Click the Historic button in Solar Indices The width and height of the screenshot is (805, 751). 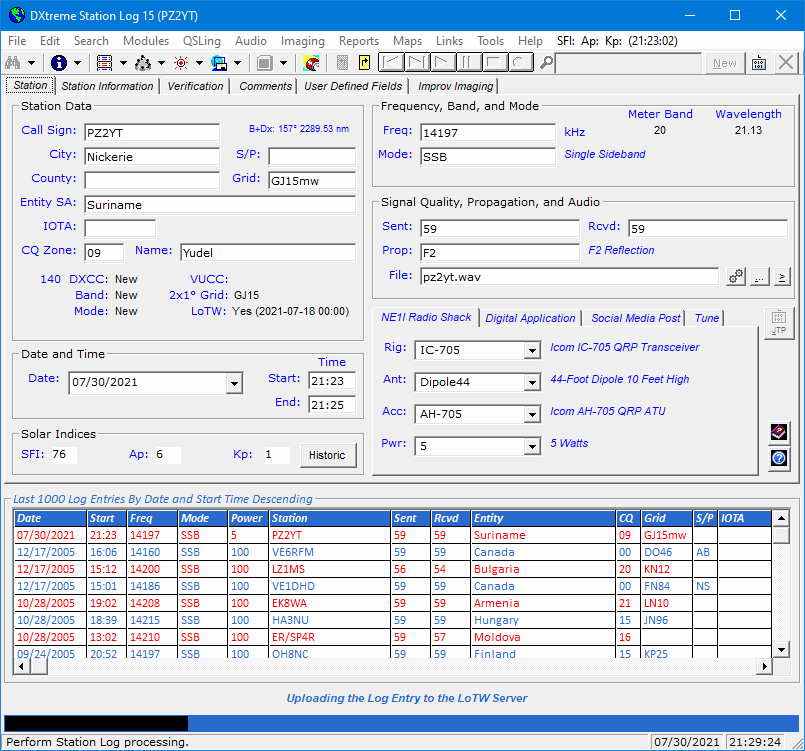(328, 454)
